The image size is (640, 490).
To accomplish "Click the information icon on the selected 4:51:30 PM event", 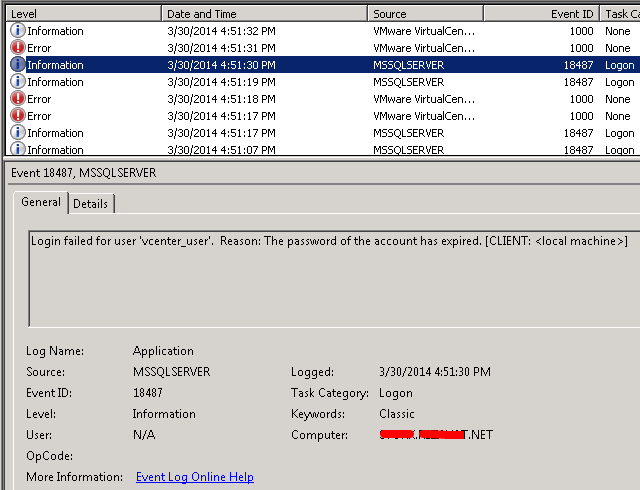I will pos(18,65).
